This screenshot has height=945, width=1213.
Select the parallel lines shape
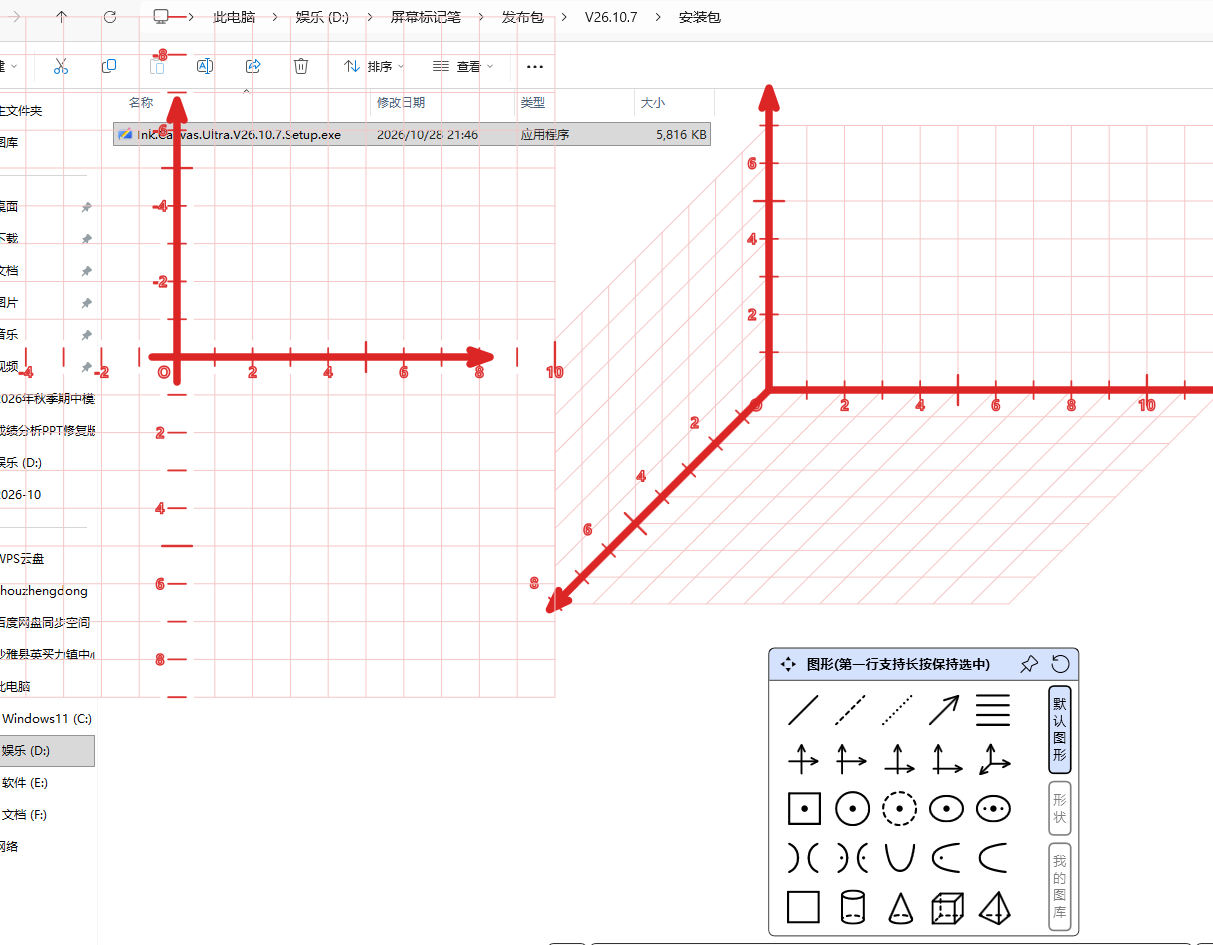992,710
